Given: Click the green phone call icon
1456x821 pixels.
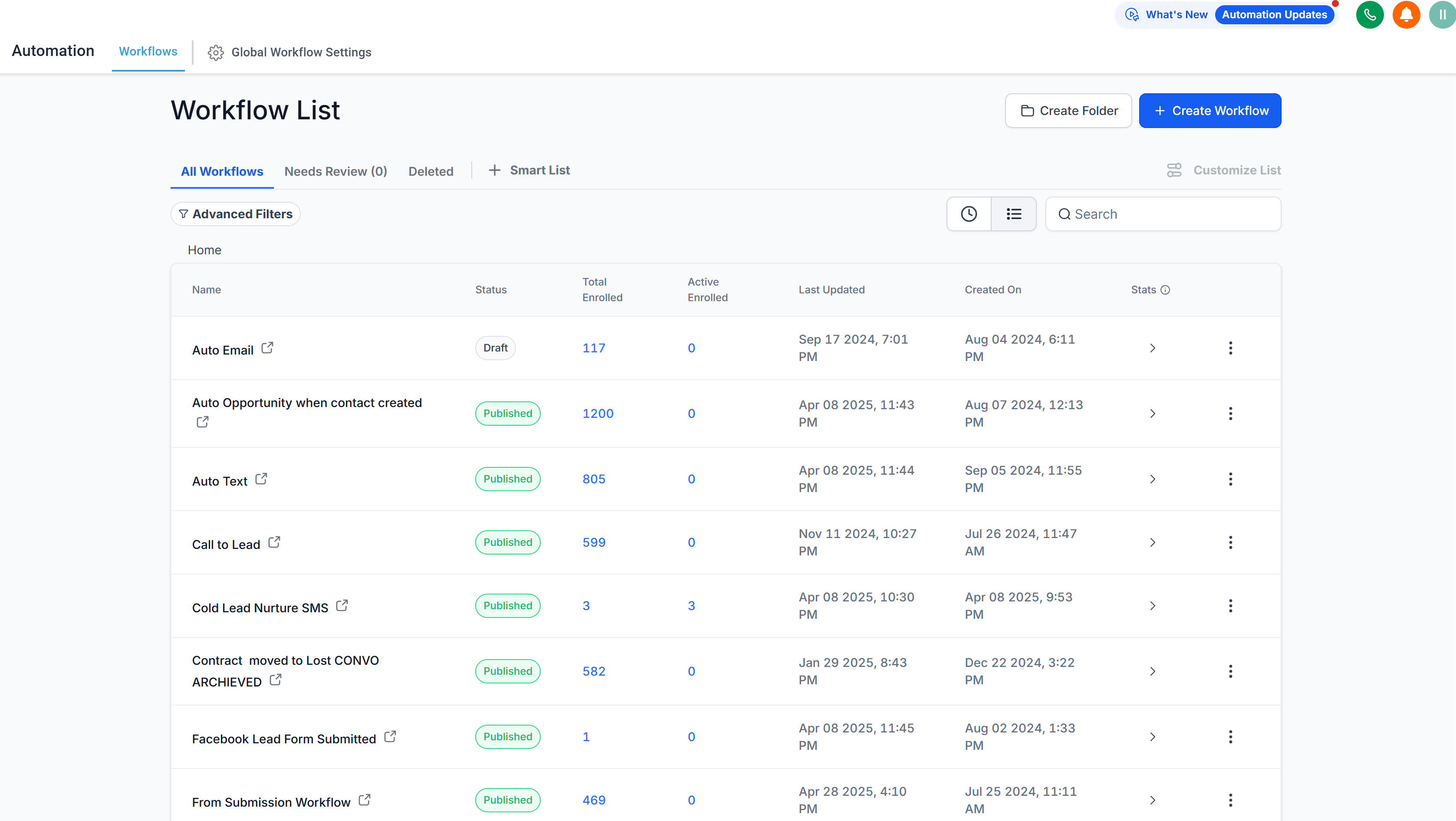Looking at the screenshot, I should click(x=1370, y=15).
